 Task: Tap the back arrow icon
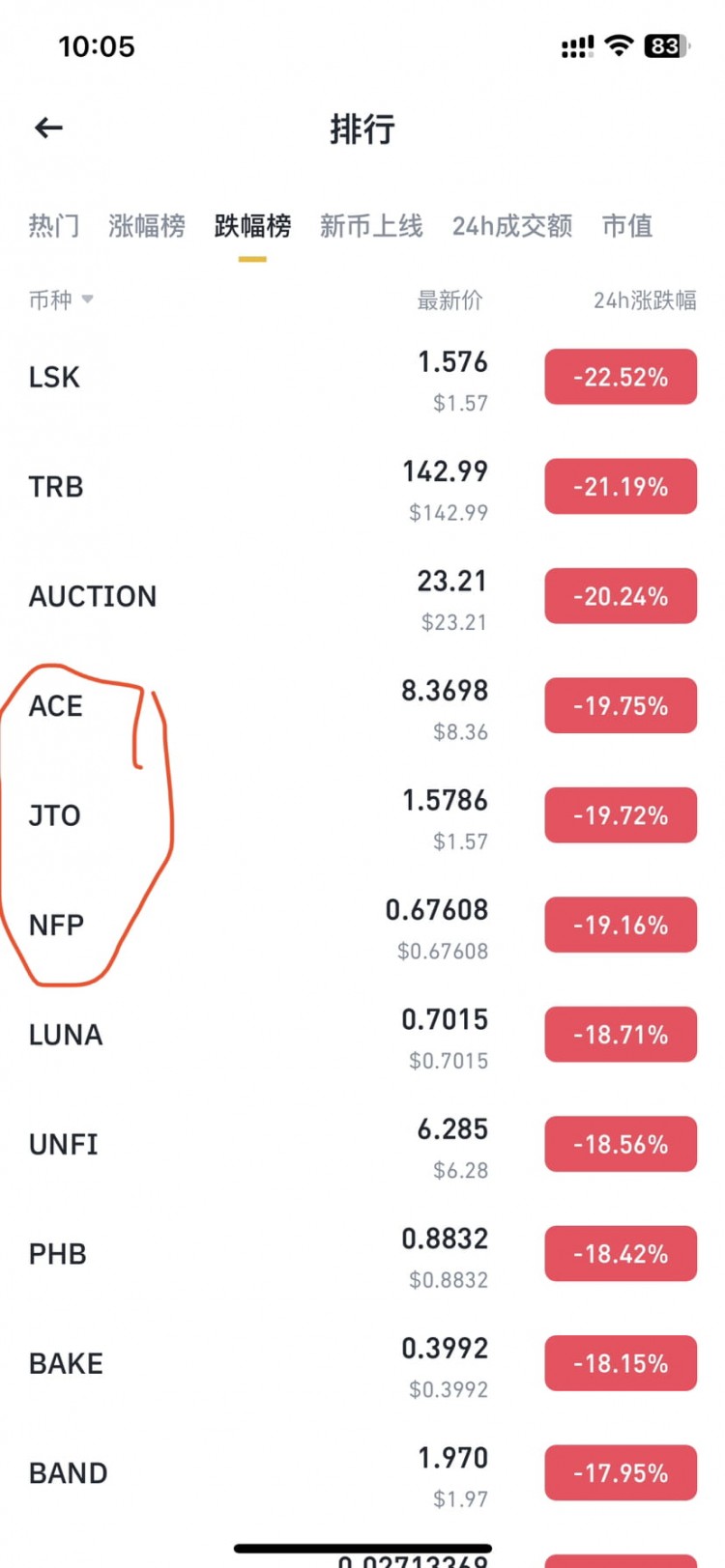(48, 128)
